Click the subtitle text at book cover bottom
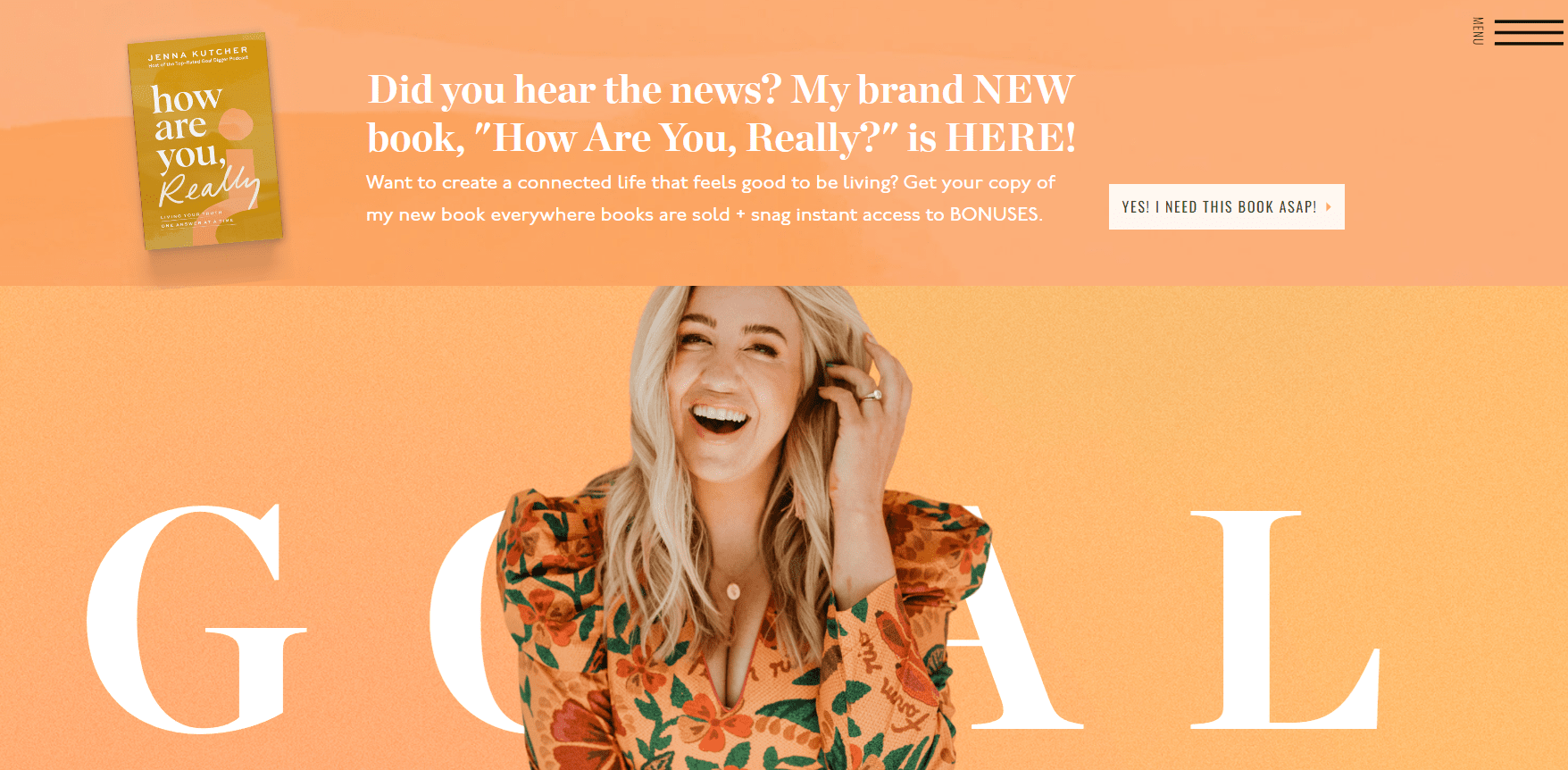The height and width of the screenshot is (770, 1568). [x=196, y=219]
